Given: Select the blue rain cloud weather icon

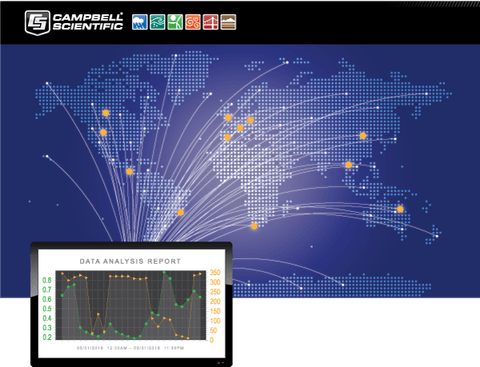Looking at the screenshot, I should pyautogui.click(x=140, y=22).
